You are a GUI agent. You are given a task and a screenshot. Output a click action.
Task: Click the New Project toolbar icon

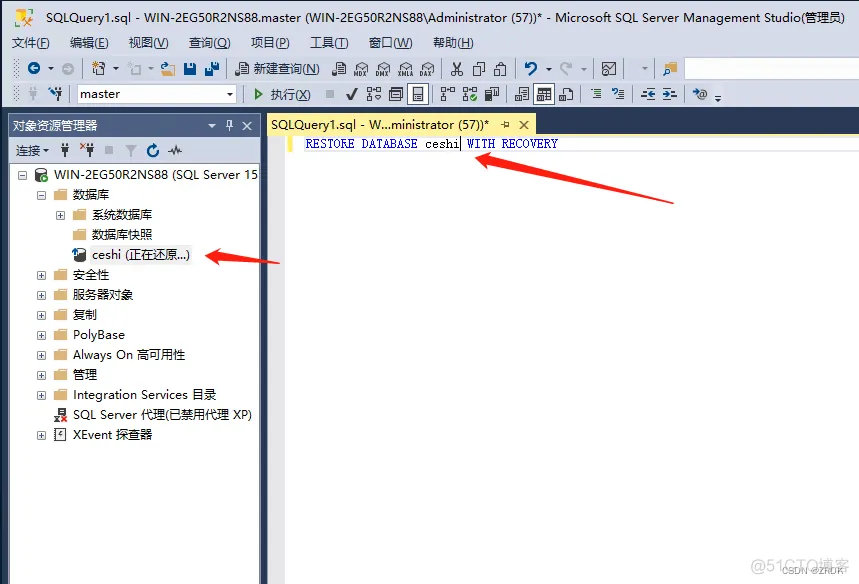(99, 68)
